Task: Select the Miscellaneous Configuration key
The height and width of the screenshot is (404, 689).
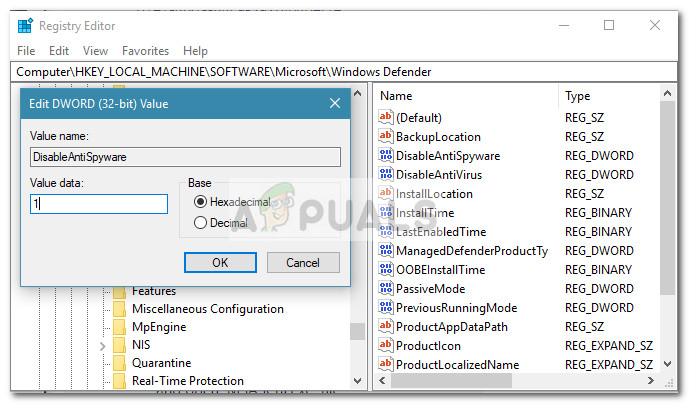Action: (x=208, y=309)
